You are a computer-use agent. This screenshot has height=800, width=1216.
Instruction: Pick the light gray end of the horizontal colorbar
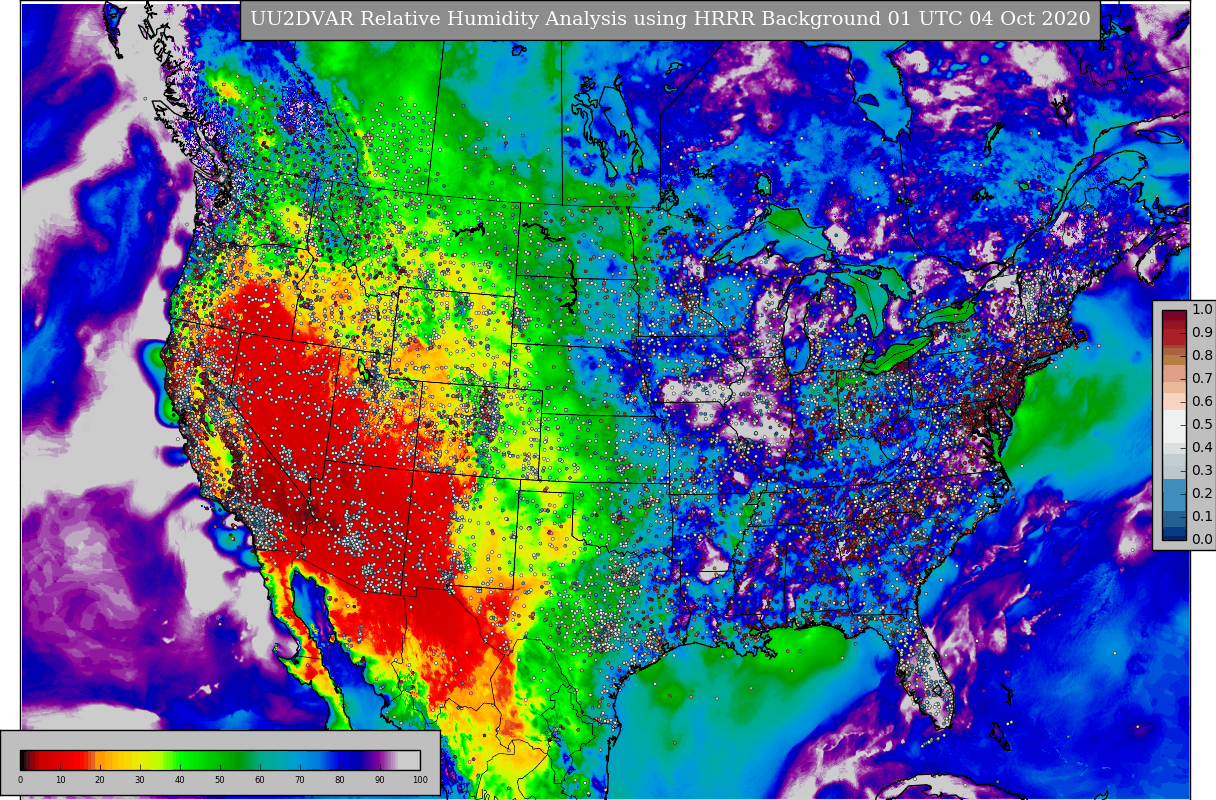(x=409, y=760)
